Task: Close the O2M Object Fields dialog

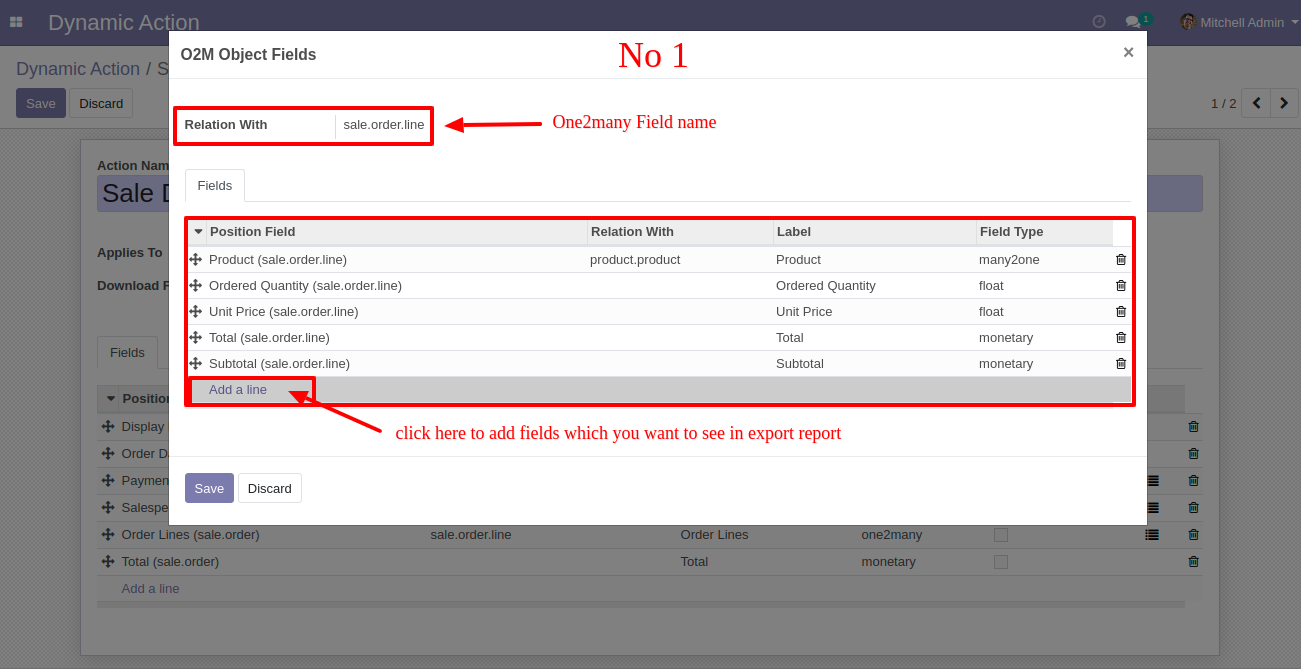Action: click(x=1128, y=53)
